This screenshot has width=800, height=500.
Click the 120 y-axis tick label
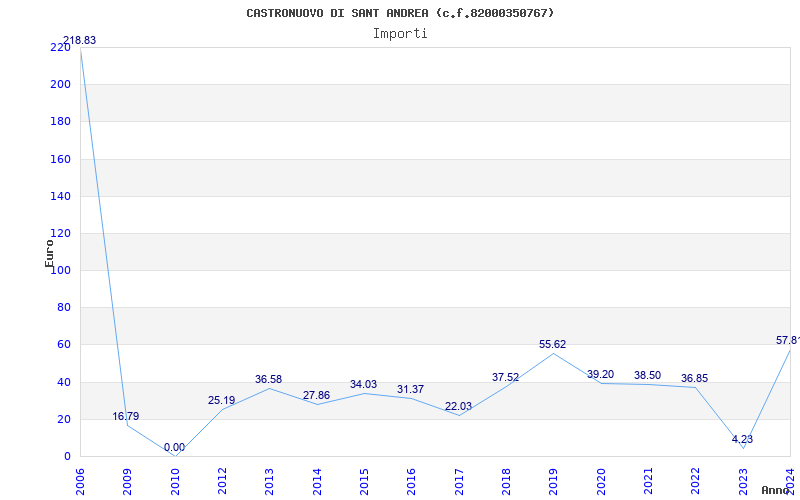pyautogui.click(x=60, y=234)
